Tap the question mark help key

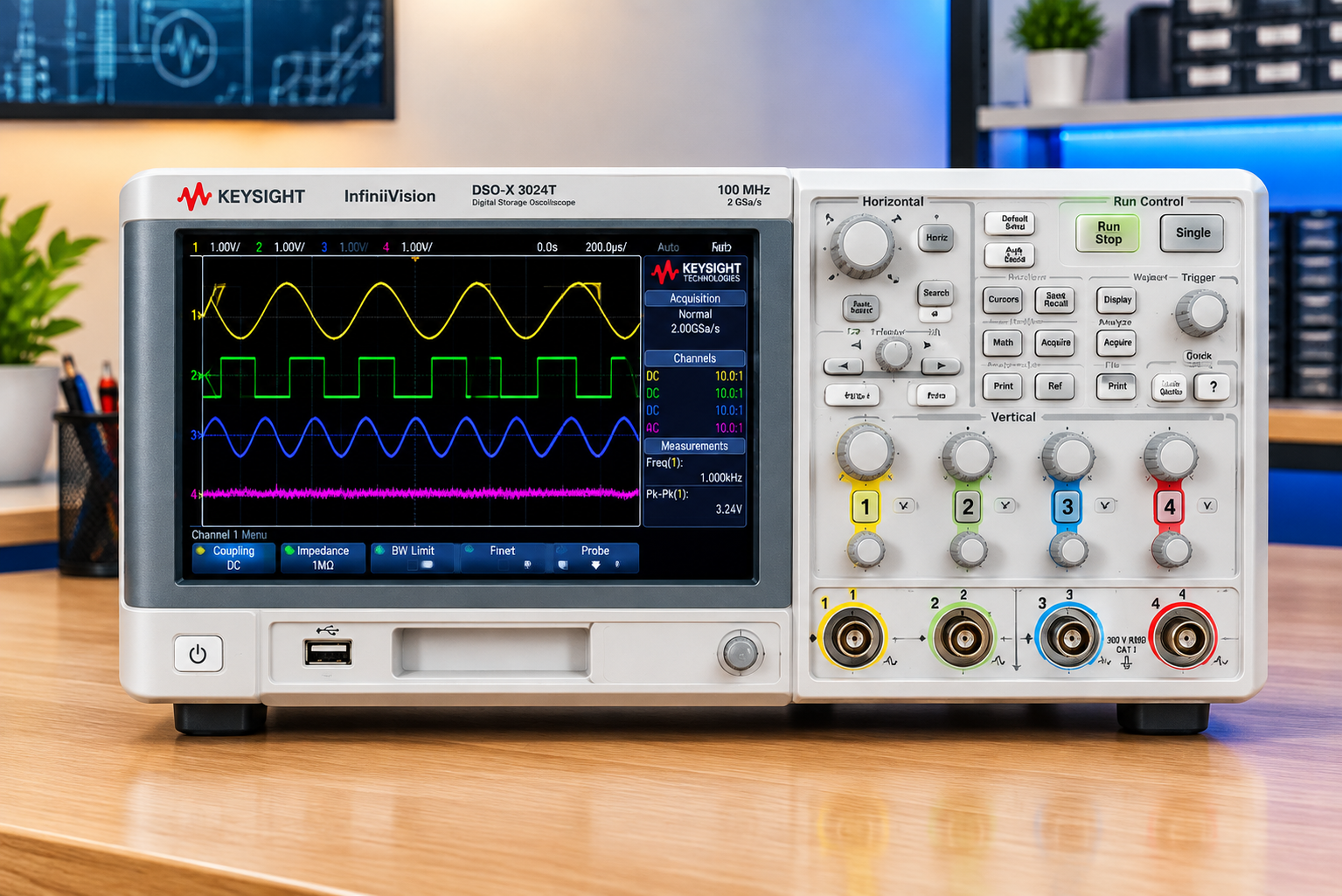(x=1213, y=386)
